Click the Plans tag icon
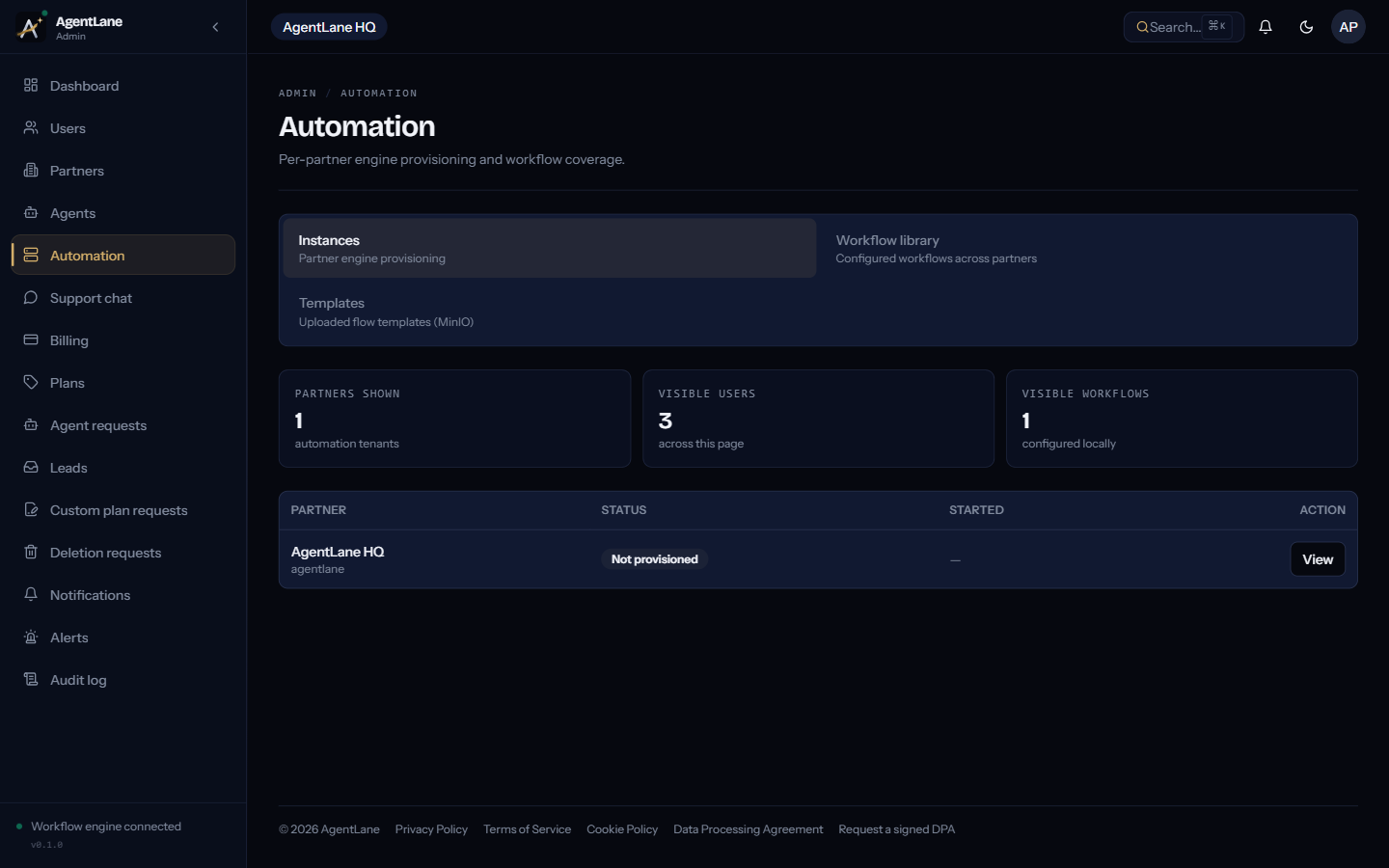This screenshot has width=1389, height=868. pyautogui.click(x=31, y=383)
